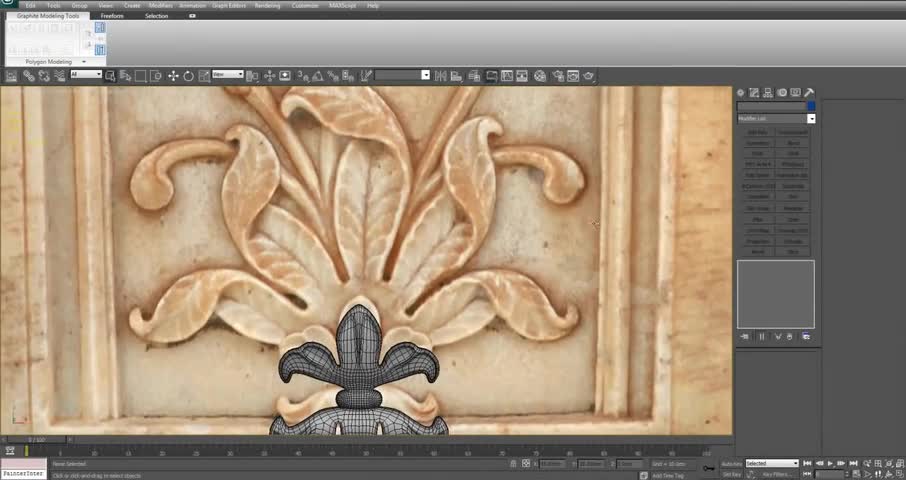Open the selection filter All dropdown
906x480 pixels.
click(86, 75)
